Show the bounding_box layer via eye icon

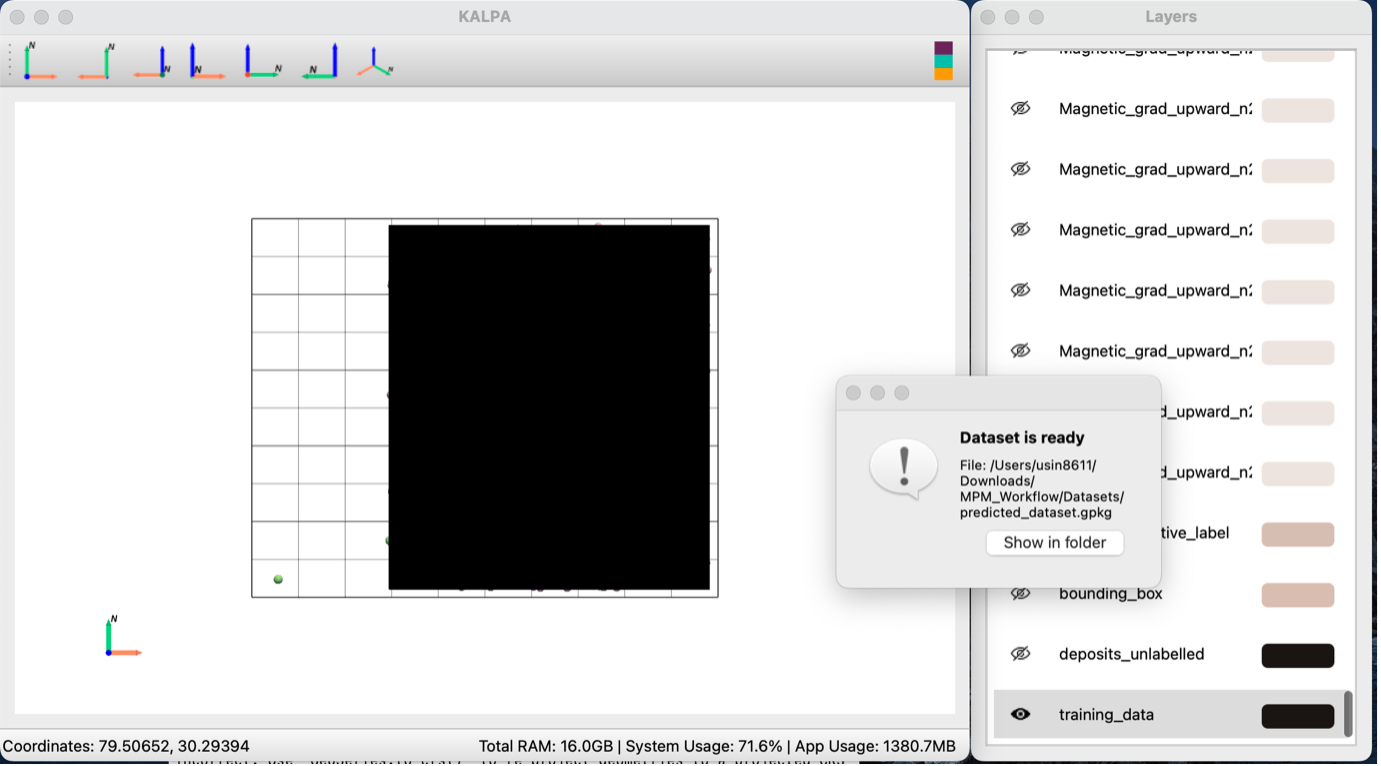(x=1020, y=594)
